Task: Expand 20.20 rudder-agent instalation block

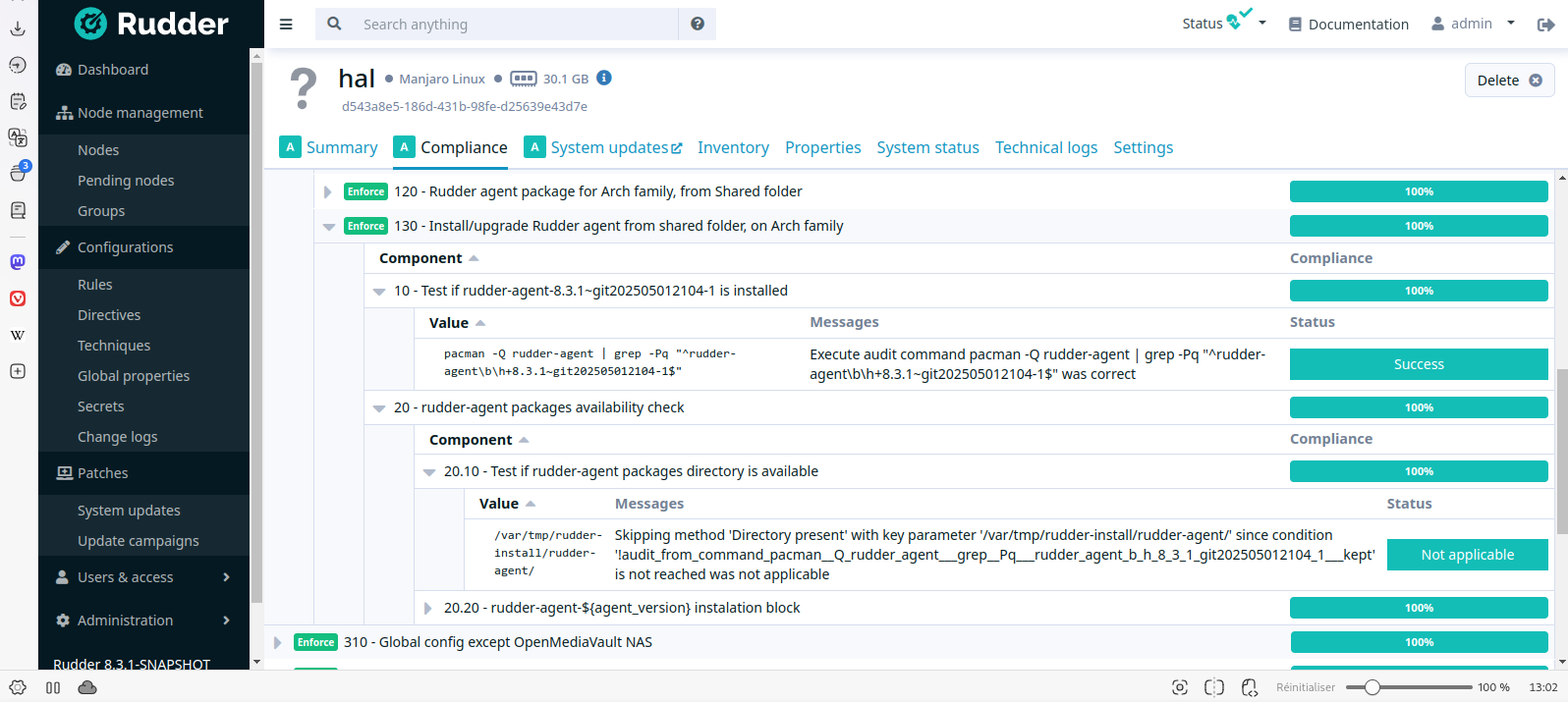Action: (428, 609)
